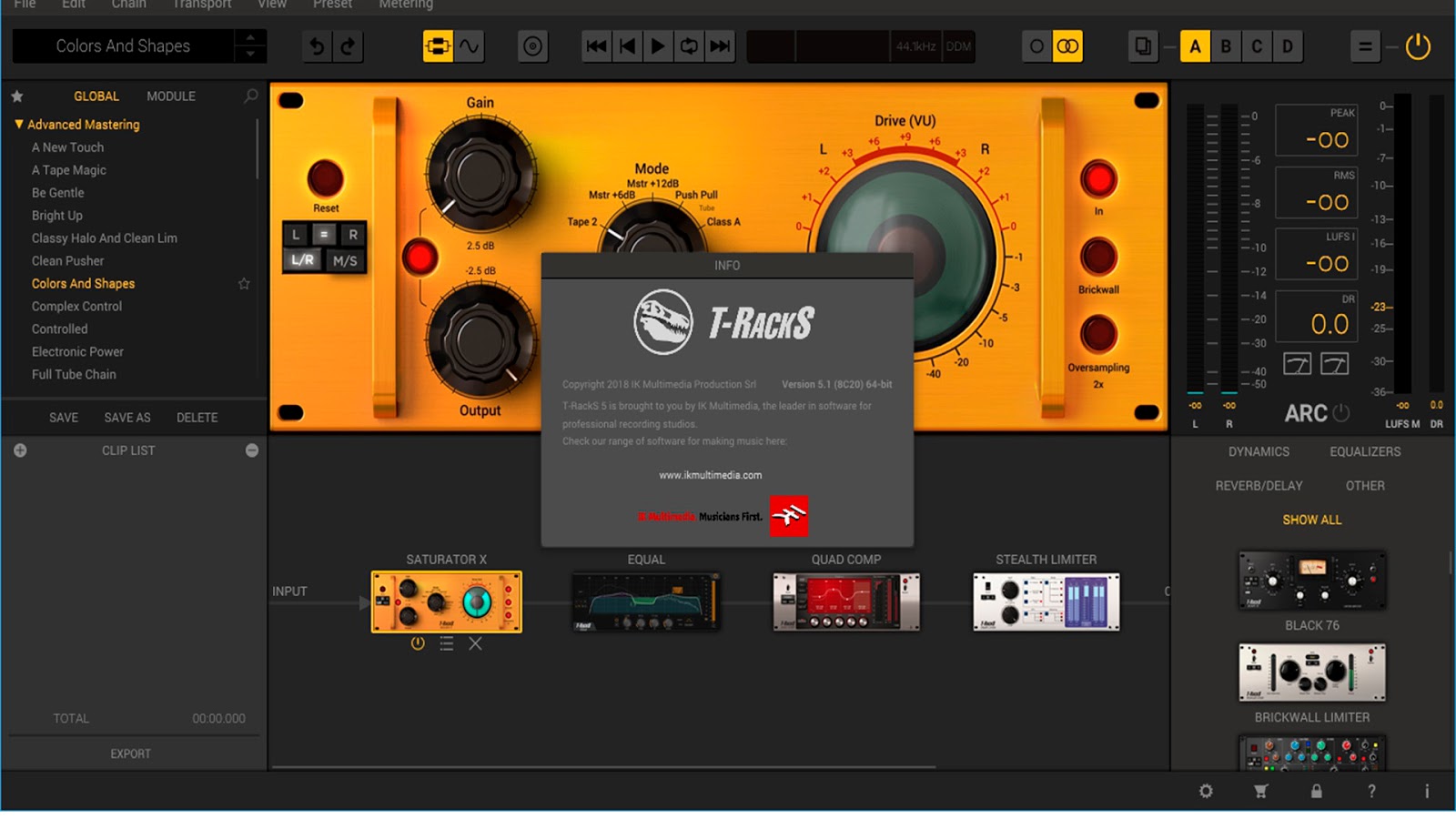Viewport: 1456px width, 819px height.
Task: Step to previous preset with up arrow
Action: 250,37
